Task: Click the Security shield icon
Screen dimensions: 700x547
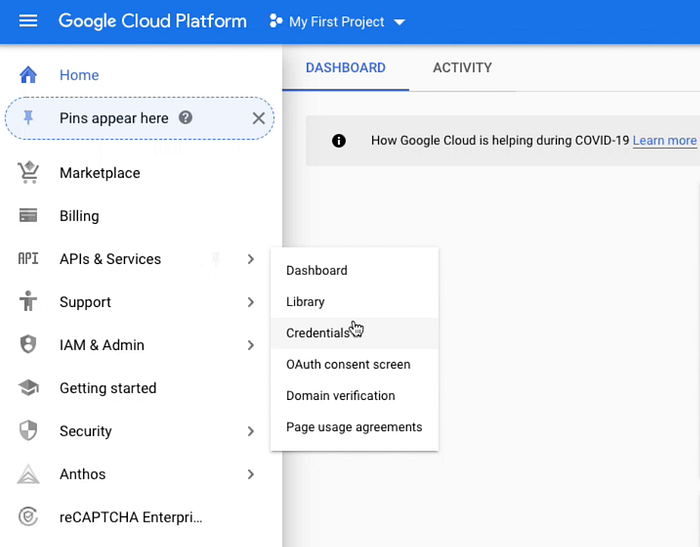Action: point(28,430)
